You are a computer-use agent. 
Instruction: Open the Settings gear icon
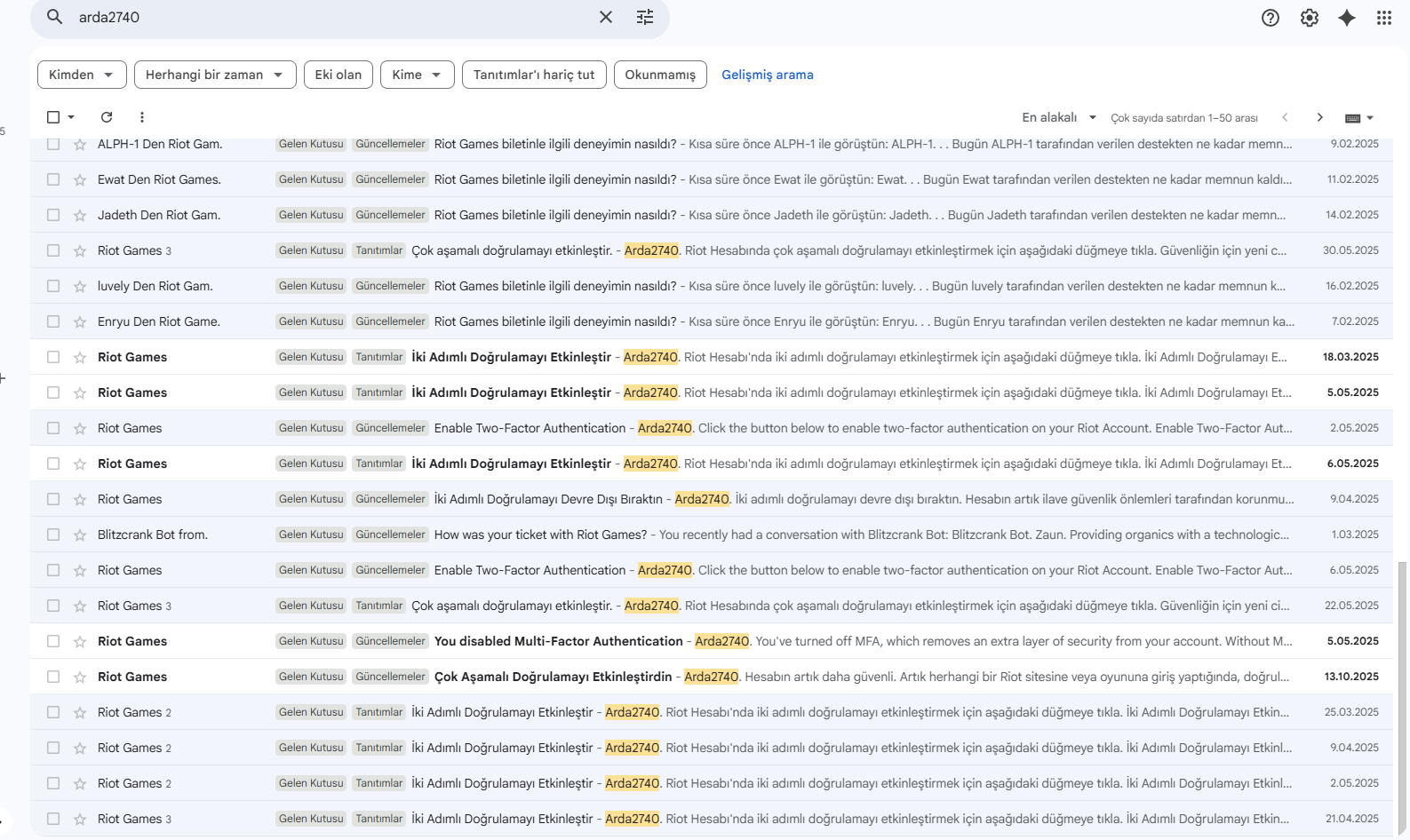tap(1310, 18)
